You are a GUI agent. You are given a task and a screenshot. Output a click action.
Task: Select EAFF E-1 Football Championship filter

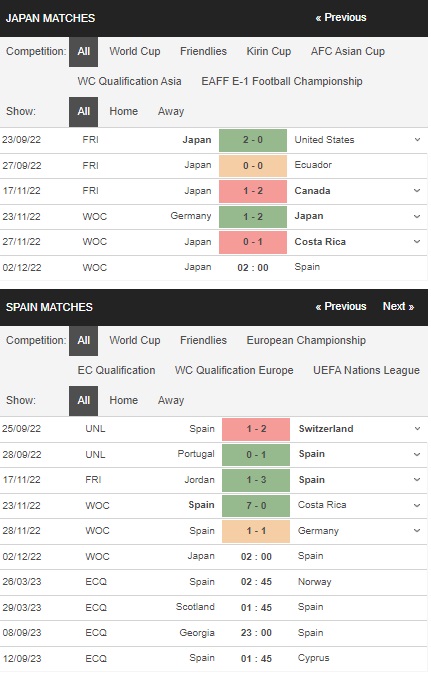(282, 81)
